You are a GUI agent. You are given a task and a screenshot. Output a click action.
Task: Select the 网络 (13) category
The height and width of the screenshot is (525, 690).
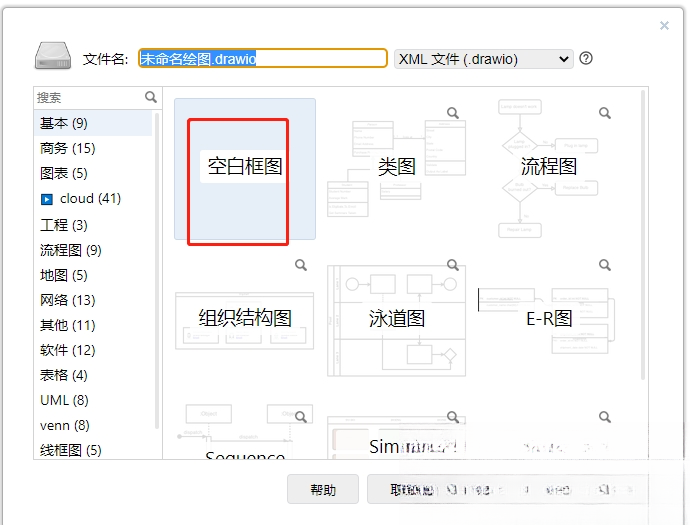coord(68,300)
